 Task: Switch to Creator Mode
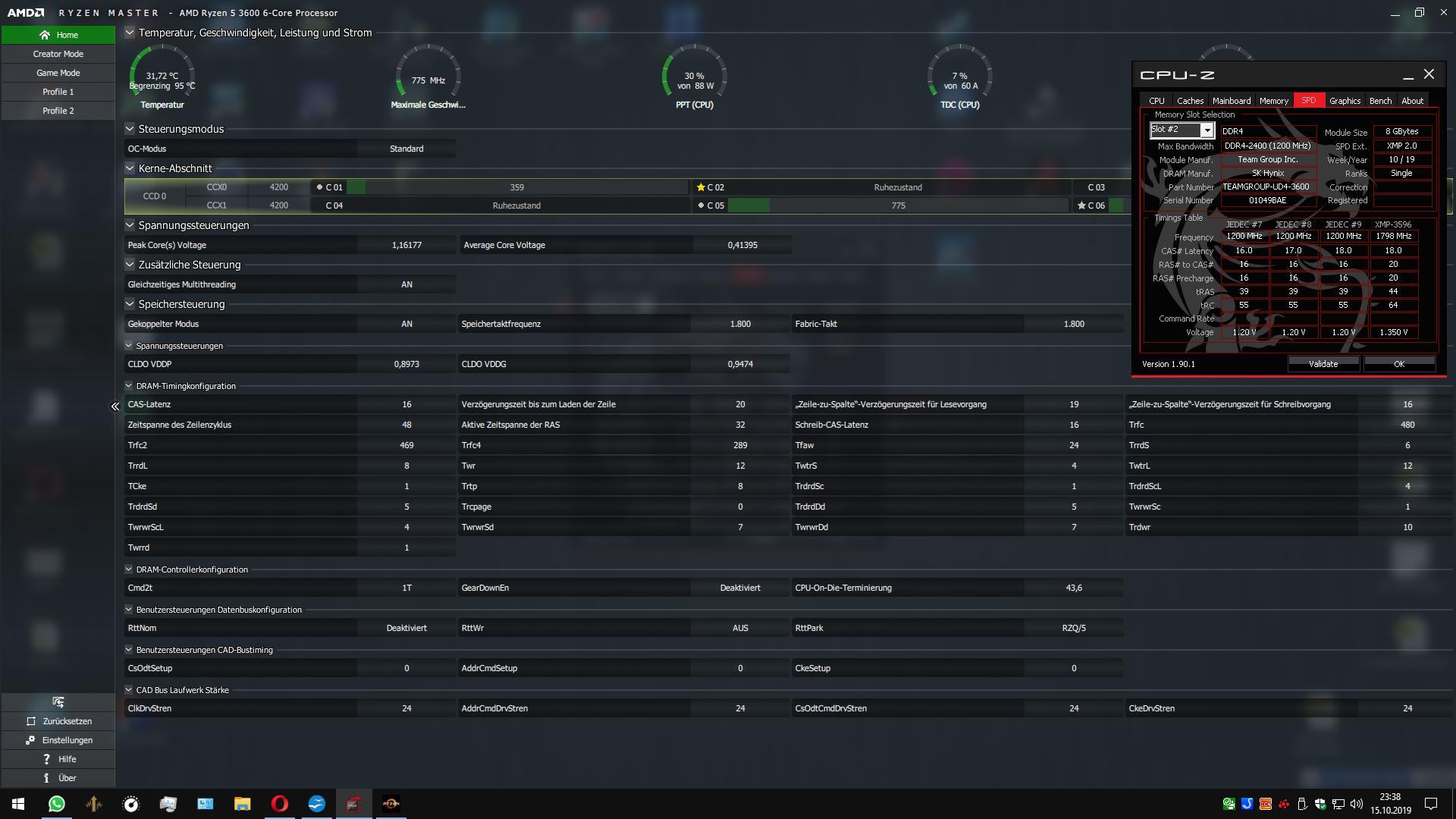[x=58, y=54]
